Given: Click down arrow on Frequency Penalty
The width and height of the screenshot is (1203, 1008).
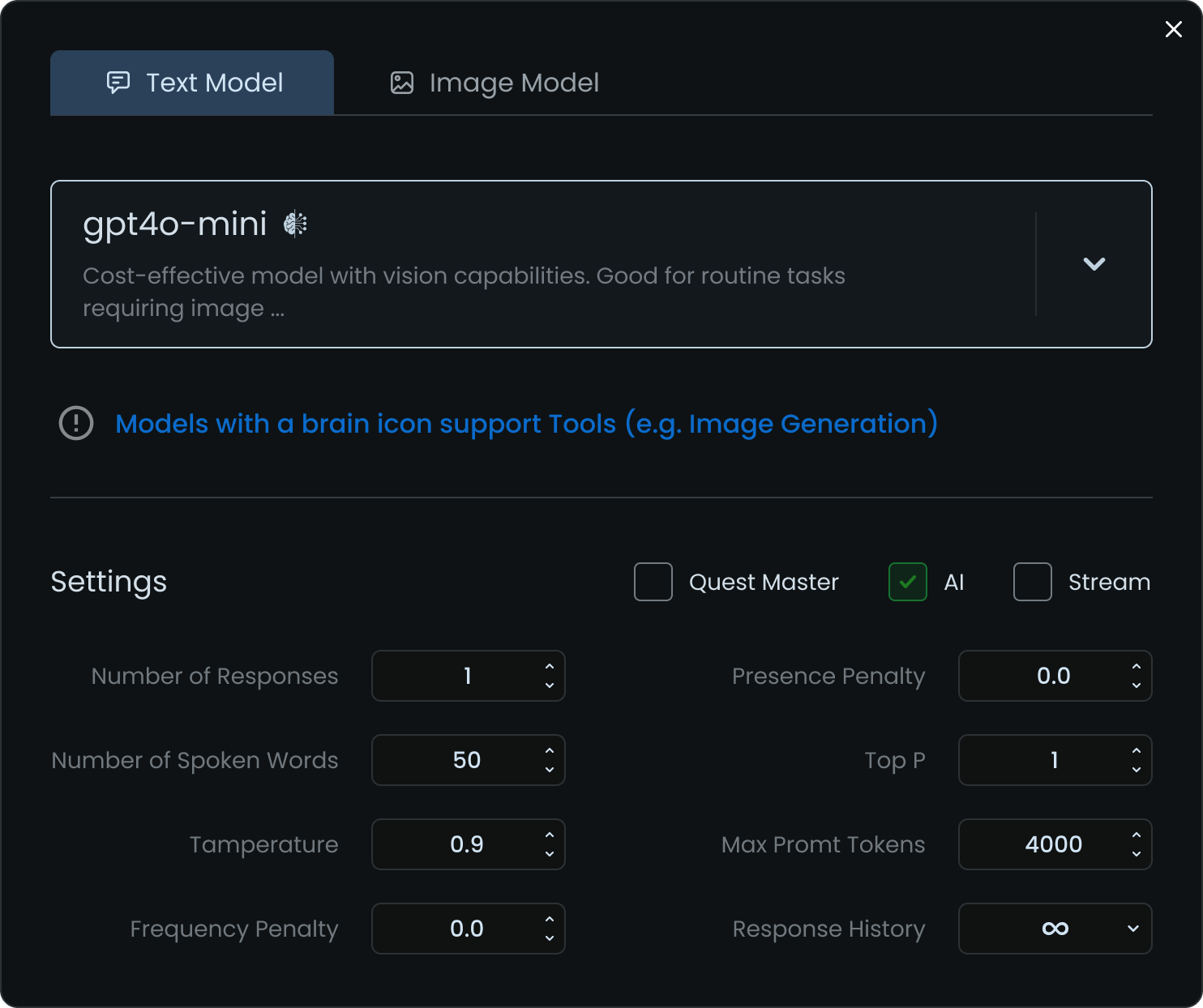Looking at the screenshot, I should click(x=550, y=938).
